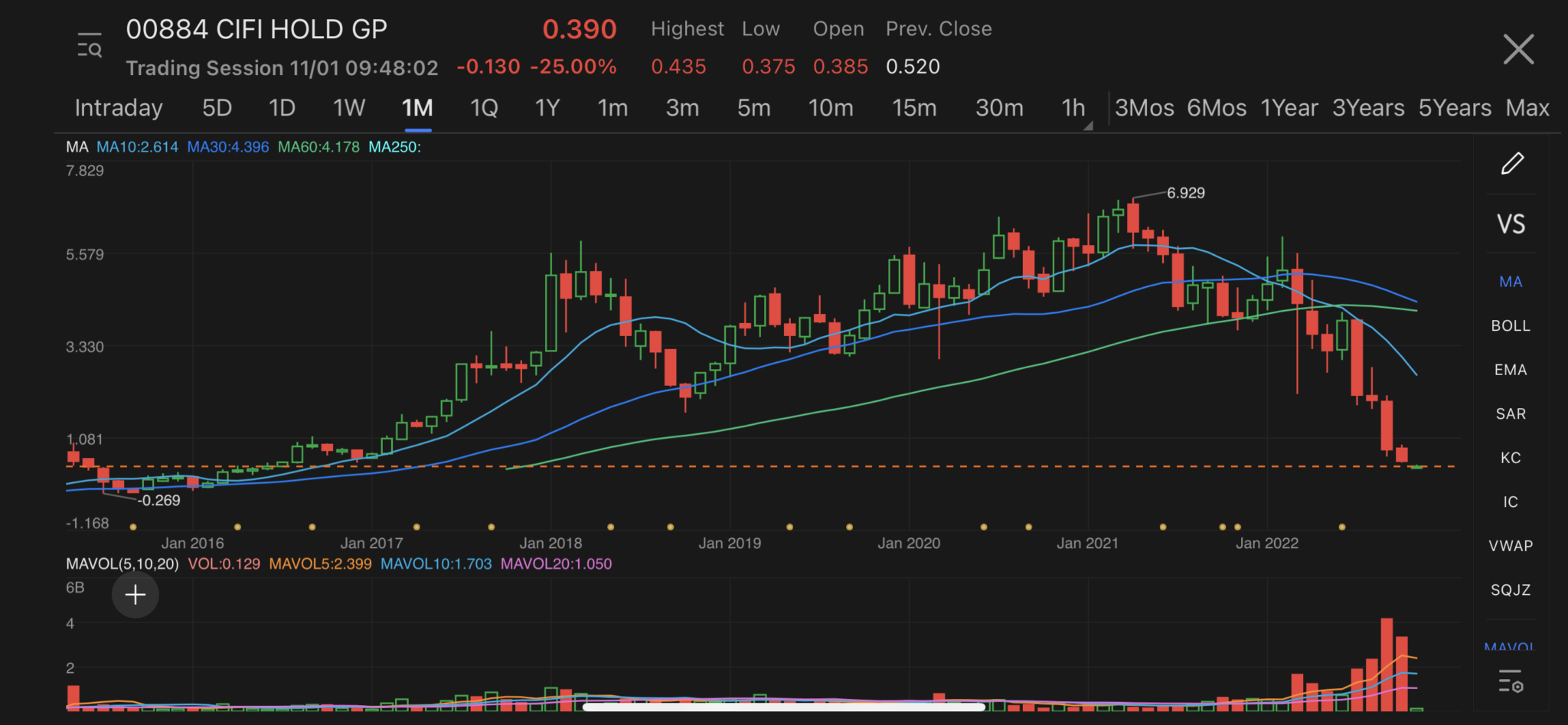Viewport: 1568px width, 725px height.
Task: Click the MAVOL5:2.399 legend value
Action: [320, 564]
